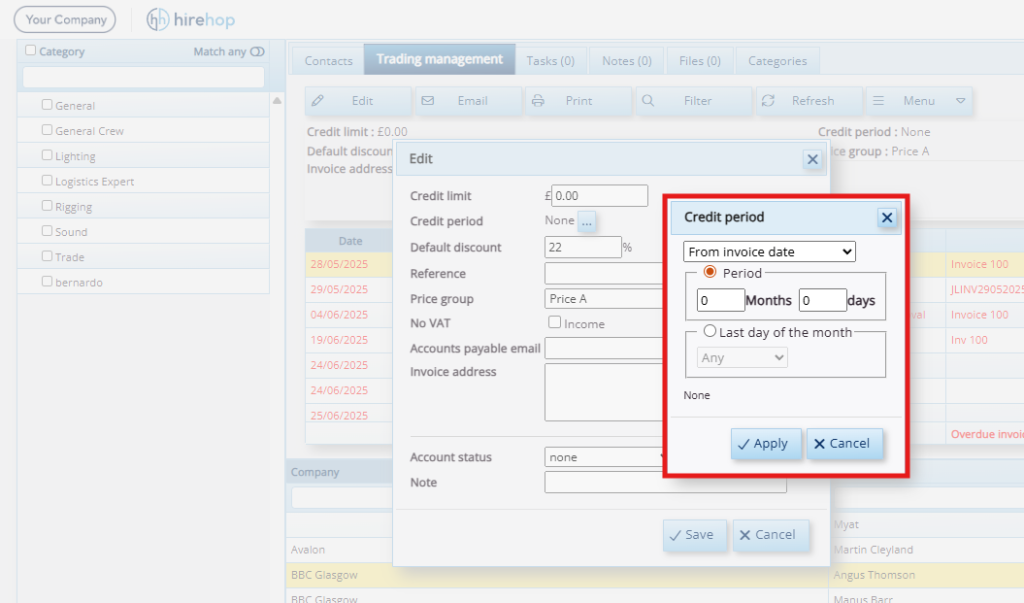The image size is (1024, 603).
Task: Click Apply in Credit period dialog
Action: pos(766,444)
